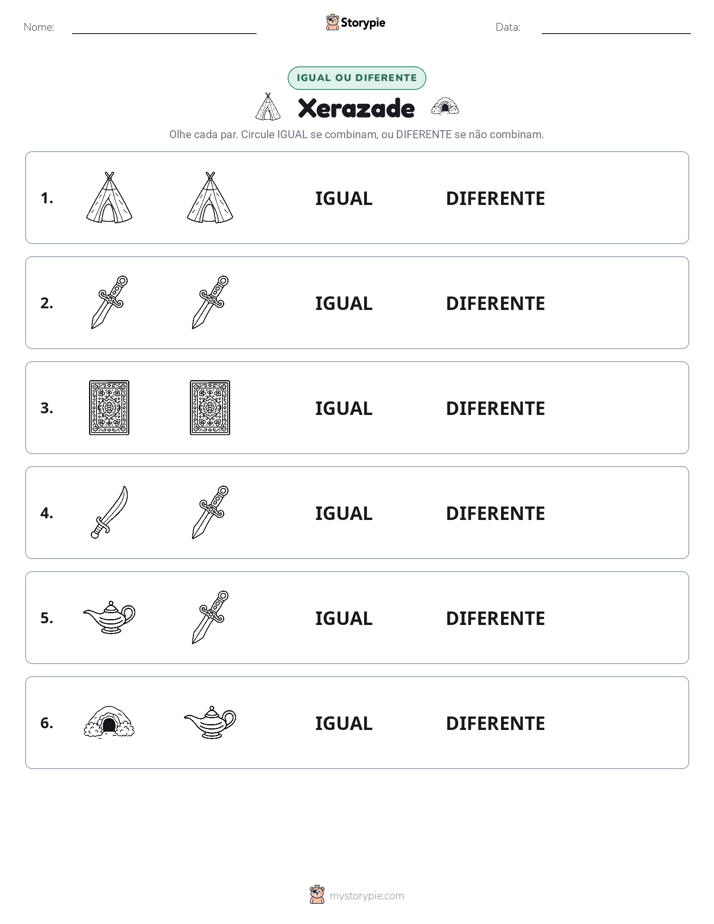Click the second dagger image in row 2
The width and height of the screenshot is (714, 924).
click(210, 302)
